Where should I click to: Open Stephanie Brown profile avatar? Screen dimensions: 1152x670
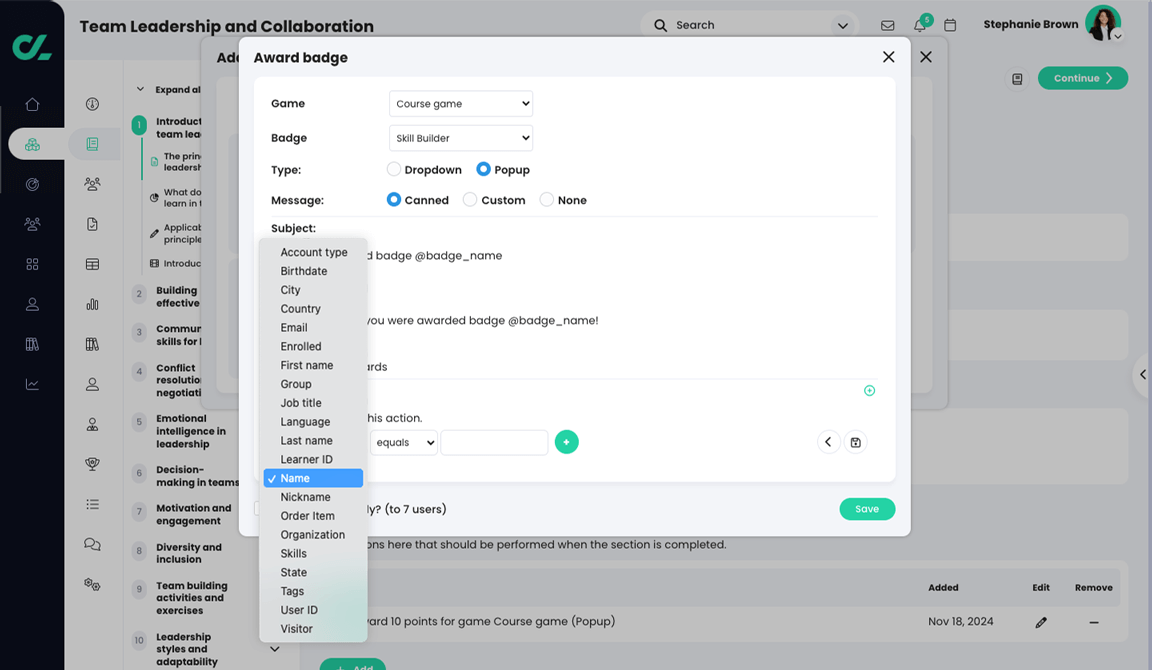(1103, 24)
